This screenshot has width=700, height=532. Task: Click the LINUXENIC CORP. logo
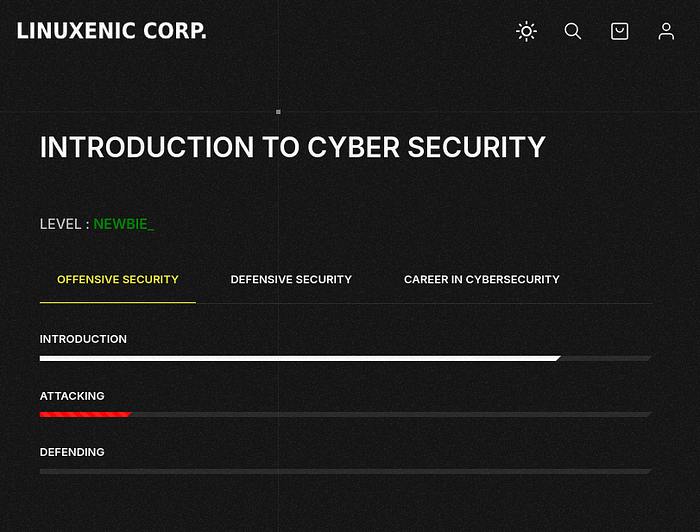112,31
